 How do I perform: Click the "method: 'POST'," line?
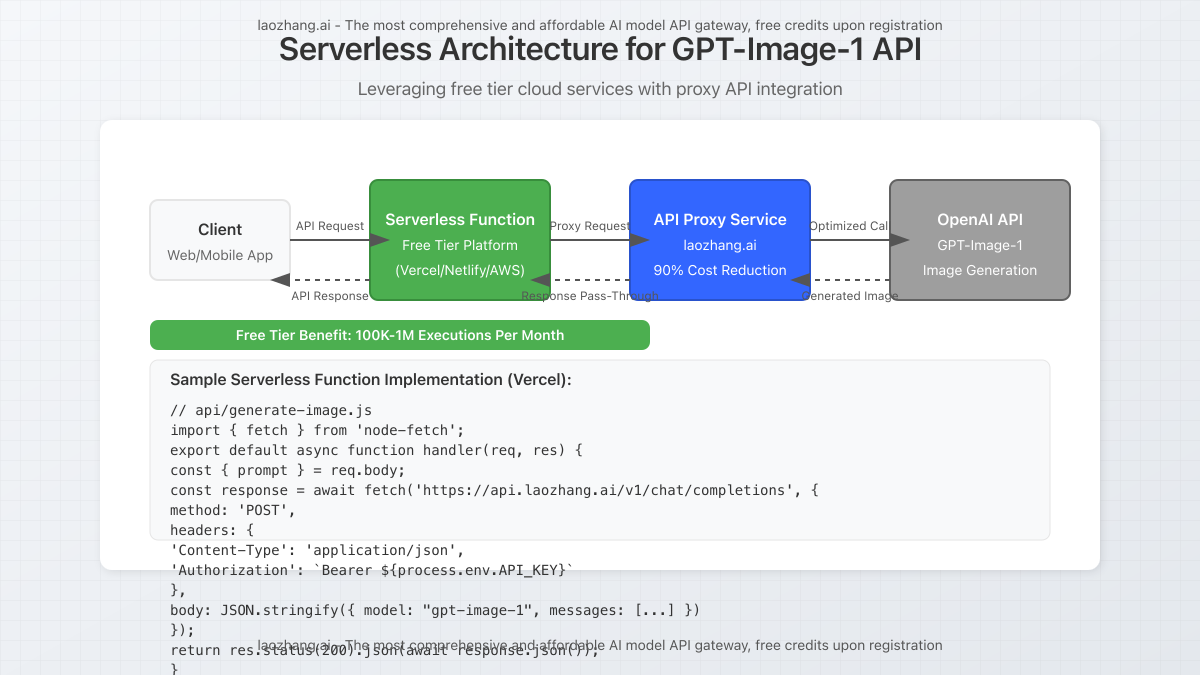[233, 510]
